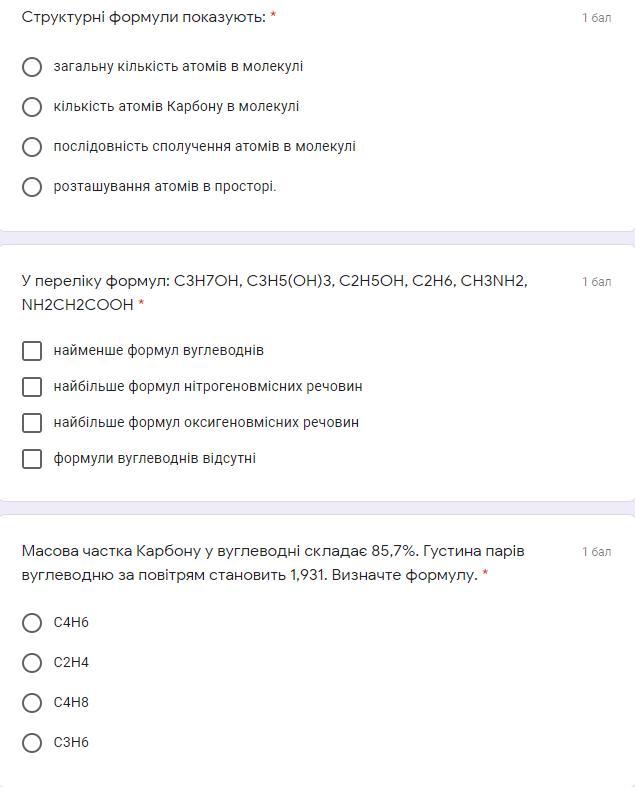Viewport: 635px width, 787px height.
Task: Choose the C2H4 radio option
Action: click(x=32, y=663)
